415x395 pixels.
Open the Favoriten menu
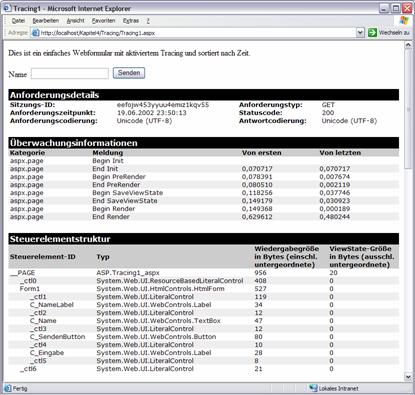pos(103,21)
